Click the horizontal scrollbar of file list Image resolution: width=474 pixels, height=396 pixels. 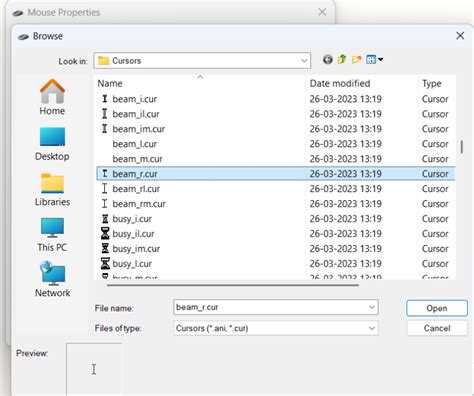click(233, 285)
